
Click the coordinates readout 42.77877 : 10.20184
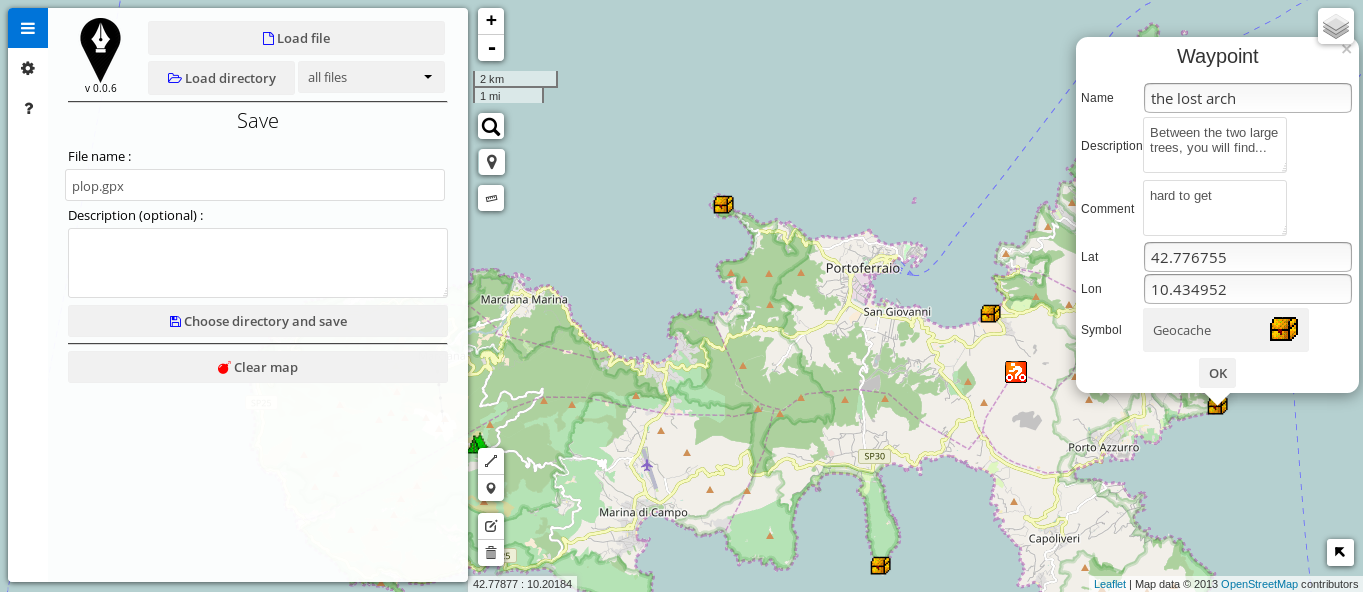pos(522,584)
